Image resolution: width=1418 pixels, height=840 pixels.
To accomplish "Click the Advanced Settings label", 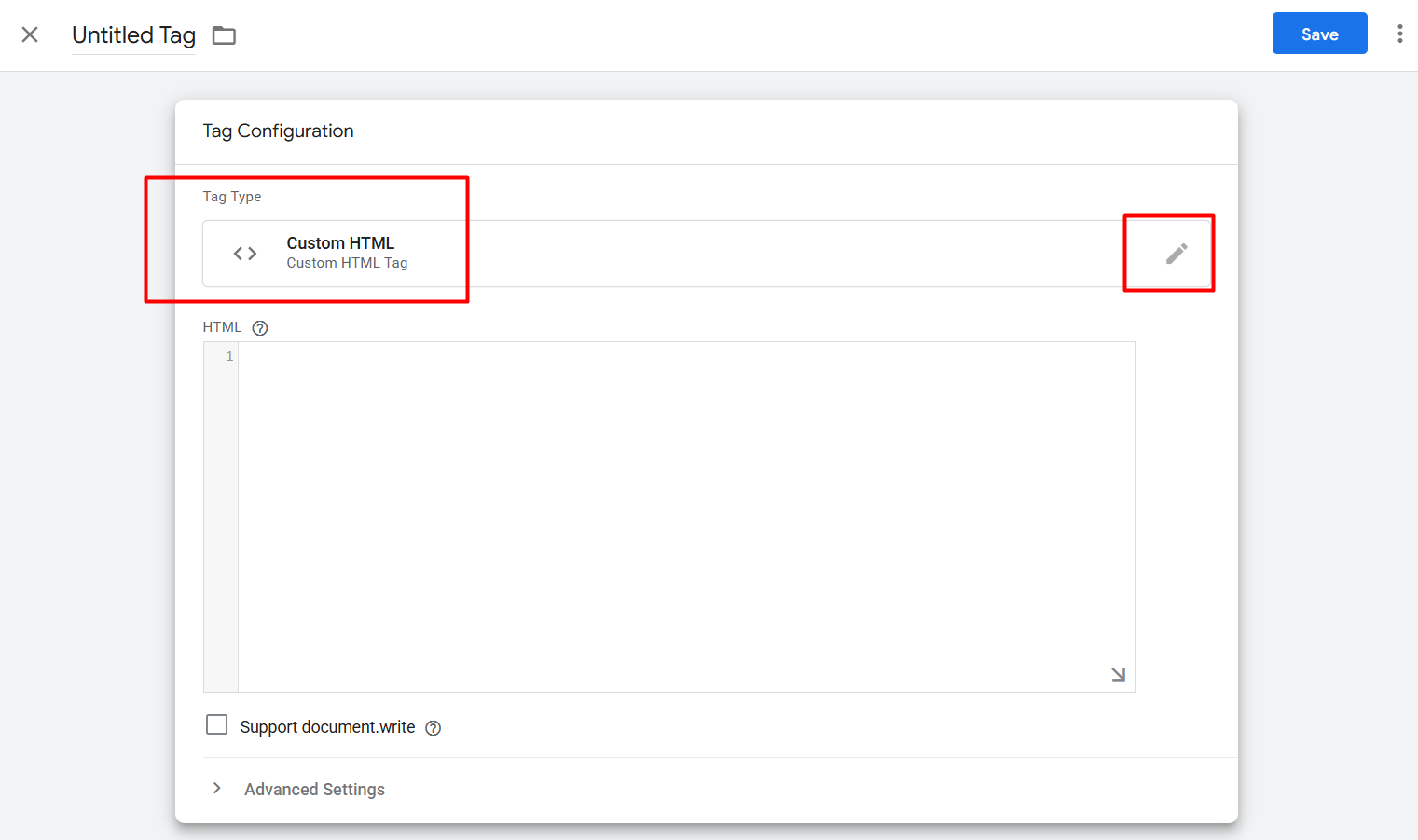I will pyautogui.click(x=314, y=790).
